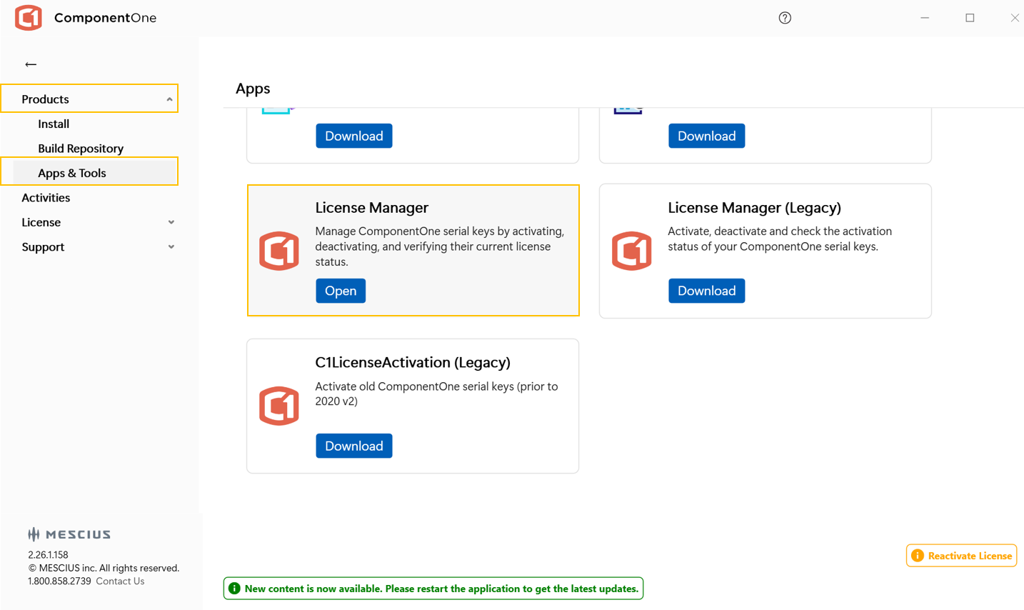This screenshot has width=1024, height=610.
Task: Click the License Manager (Legacy) card icon
Action: pyautogui.click(x=632, y=251)
